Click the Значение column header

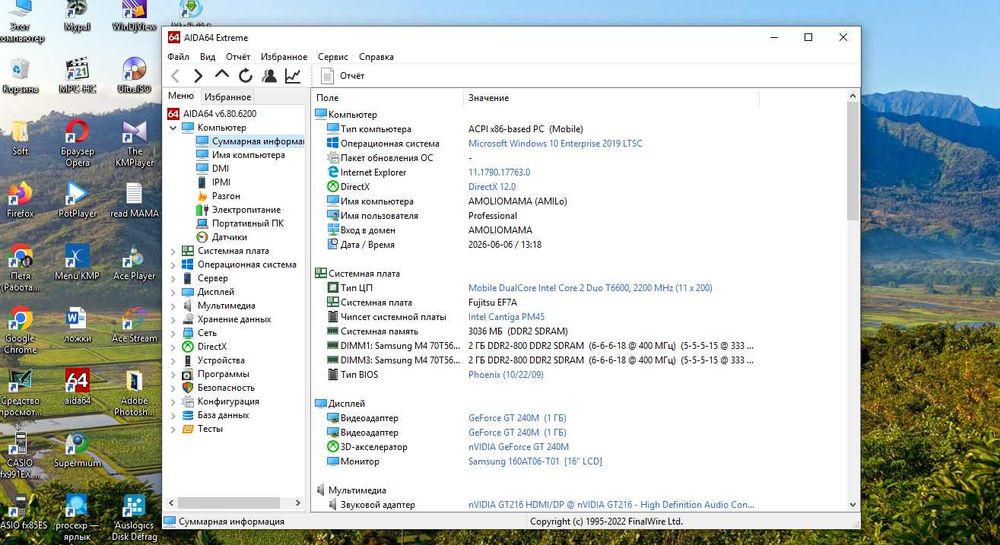(x=611, y=98)
